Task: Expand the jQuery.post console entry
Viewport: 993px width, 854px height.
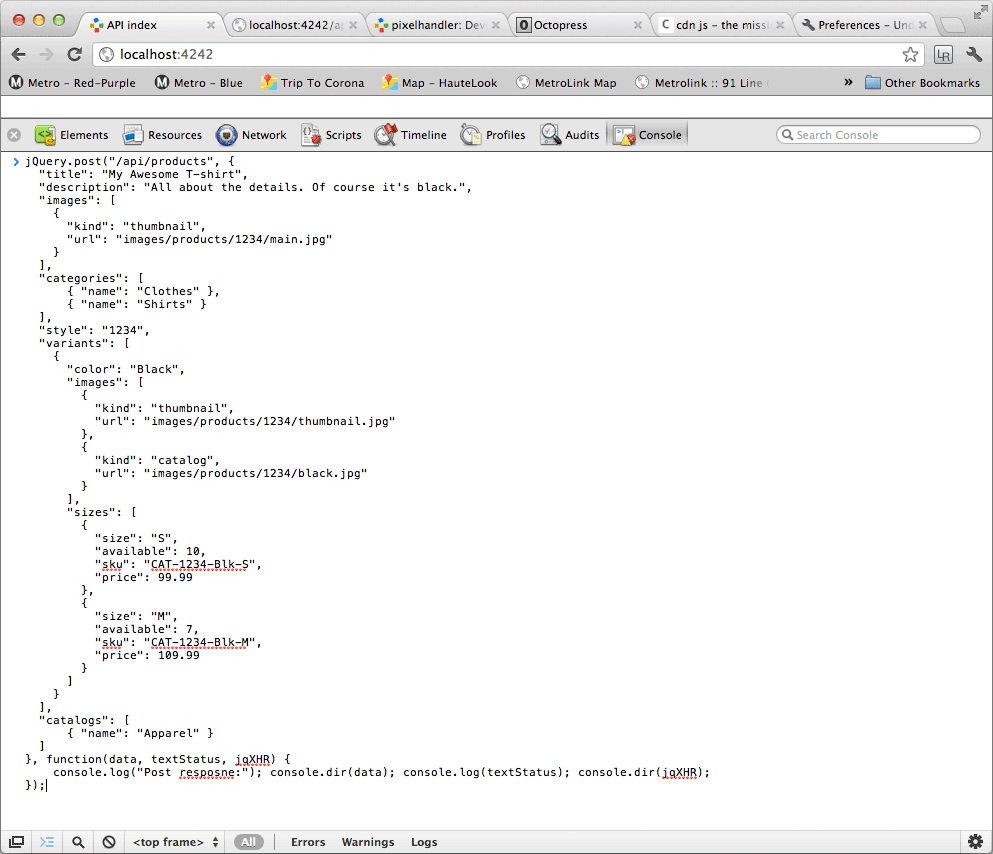Action: (17, 160)
